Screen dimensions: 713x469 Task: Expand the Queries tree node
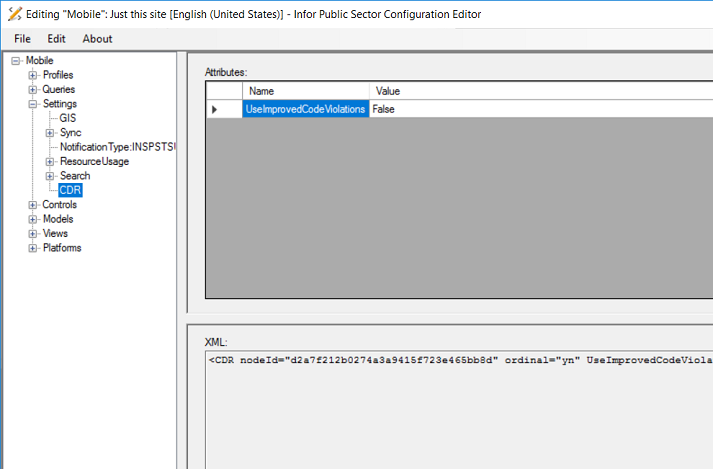(x=33, y=90)
